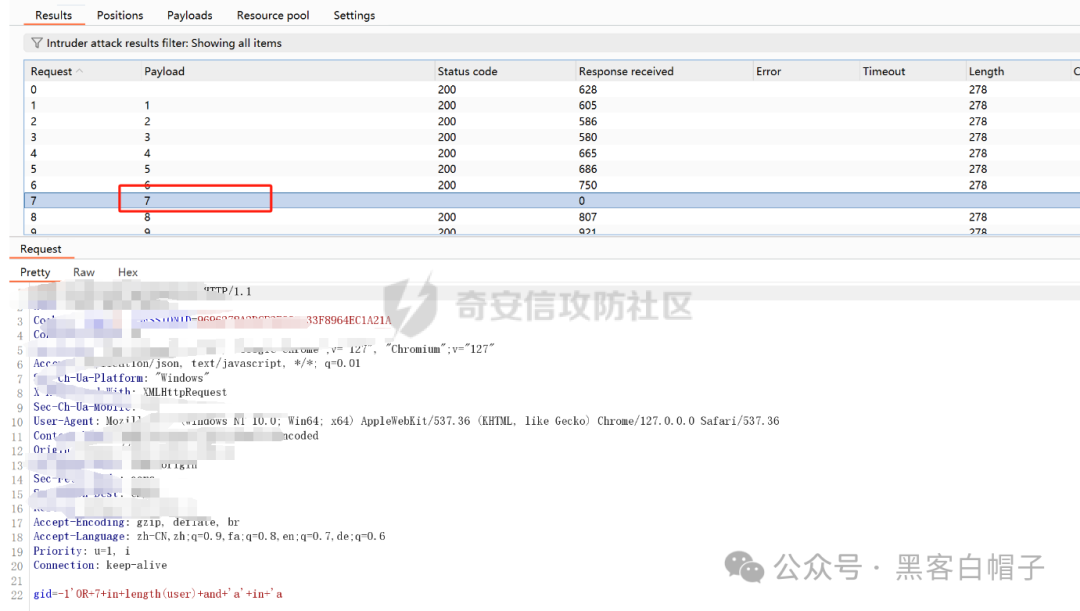Open the Payloads tab

[x=189, y=15]
